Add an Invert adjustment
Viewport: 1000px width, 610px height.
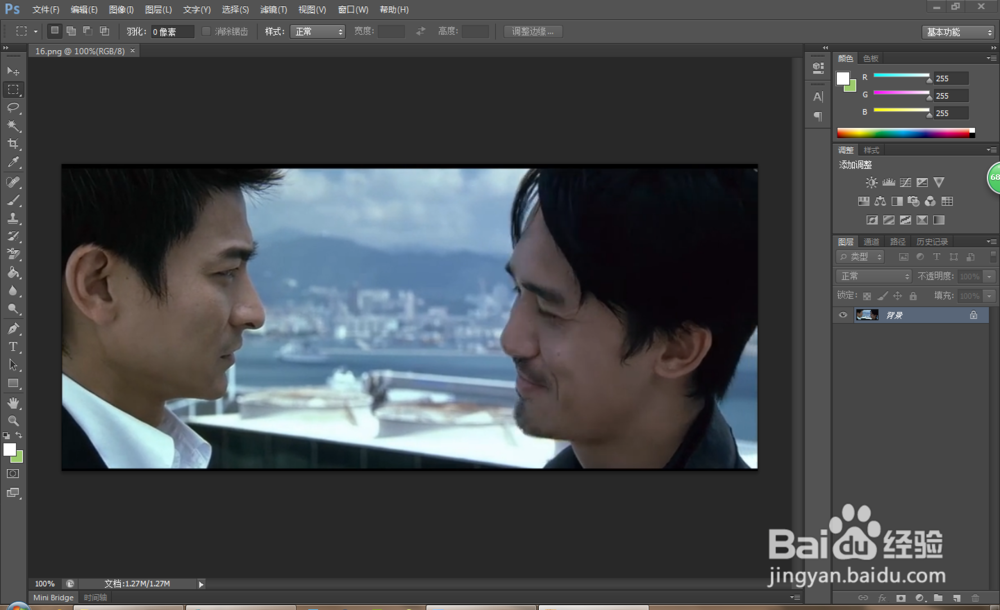(x=872, y=220)
